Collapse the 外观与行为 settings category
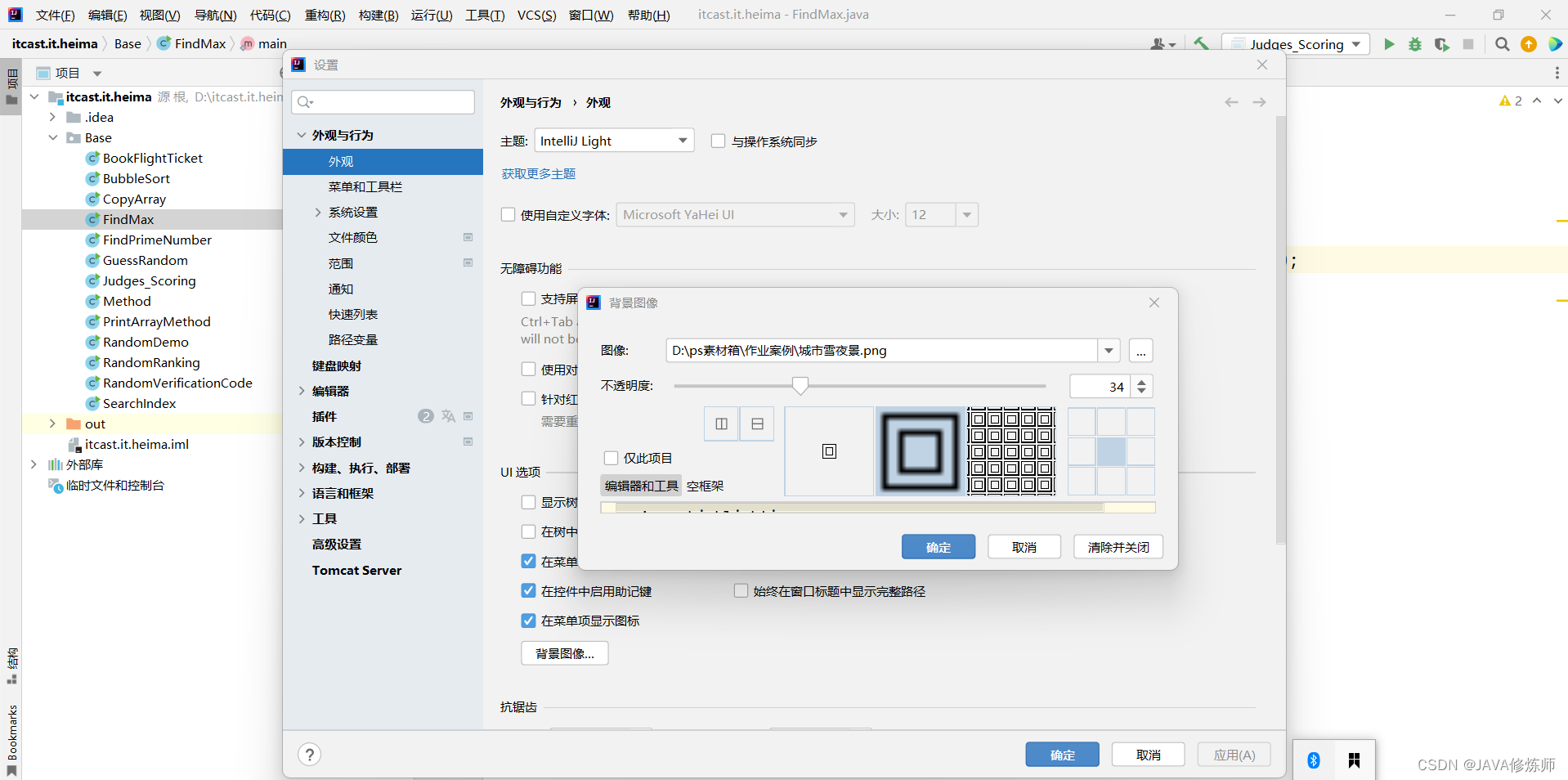This screenshot has width=1568, height=780. click(302, 135)
